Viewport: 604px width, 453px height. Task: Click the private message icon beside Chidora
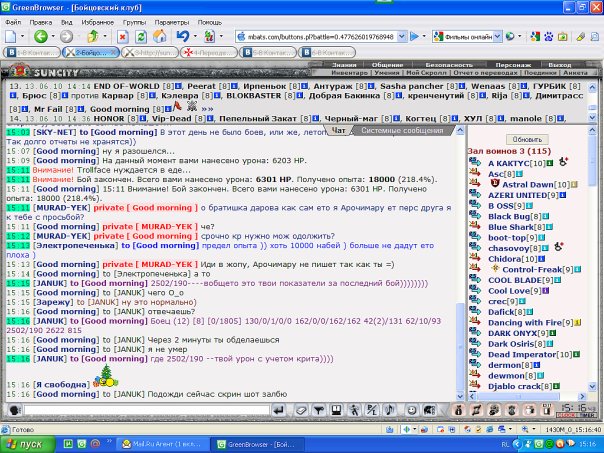coord(475,257)
